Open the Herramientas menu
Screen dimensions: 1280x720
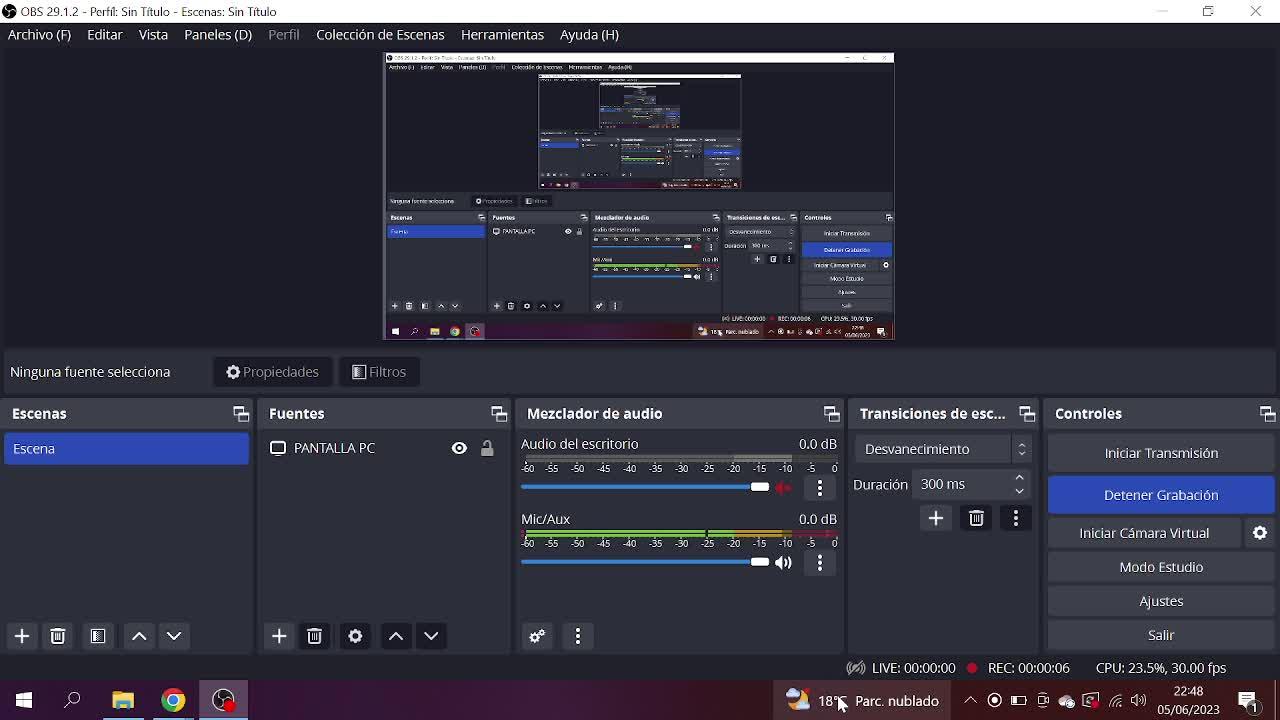tap(502, 35)
